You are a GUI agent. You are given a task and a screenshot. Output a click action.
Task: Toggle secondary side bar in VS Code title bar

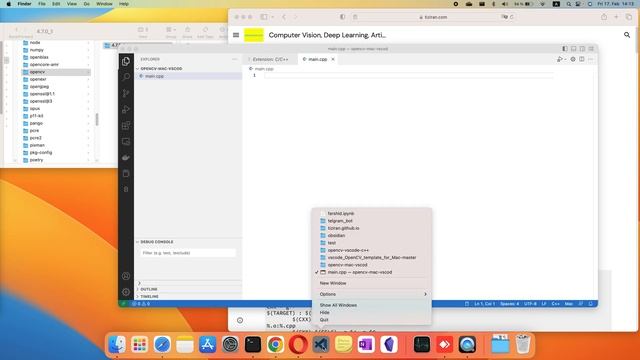pos(582,49)
